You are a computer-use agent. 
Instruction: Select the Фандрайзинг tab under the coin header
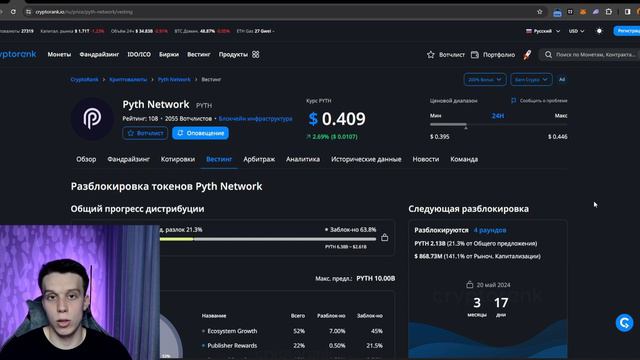pos(129,159)
